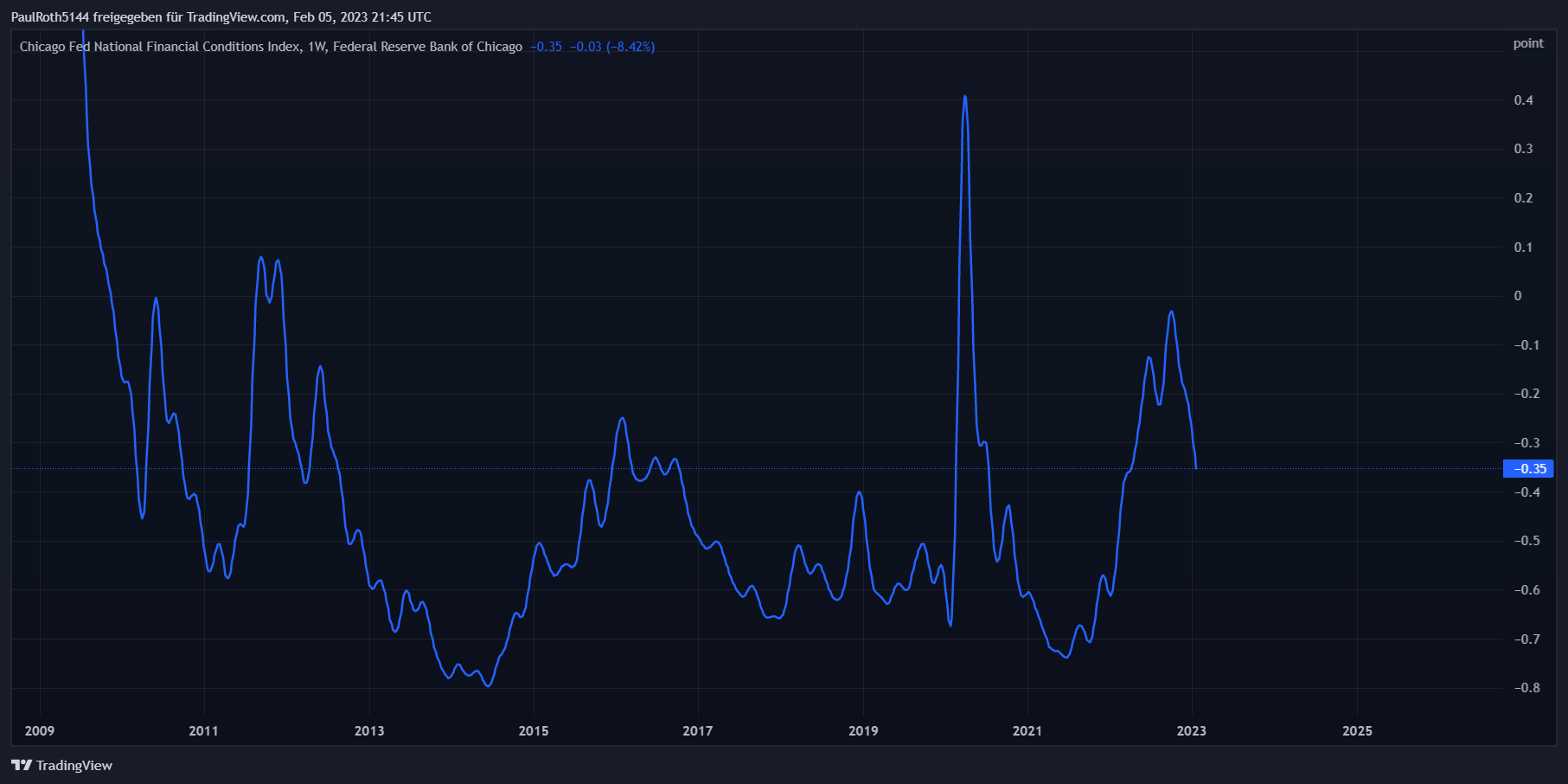
Task: Click the 1W interval label in legend
Action: (x=317, y=47)
